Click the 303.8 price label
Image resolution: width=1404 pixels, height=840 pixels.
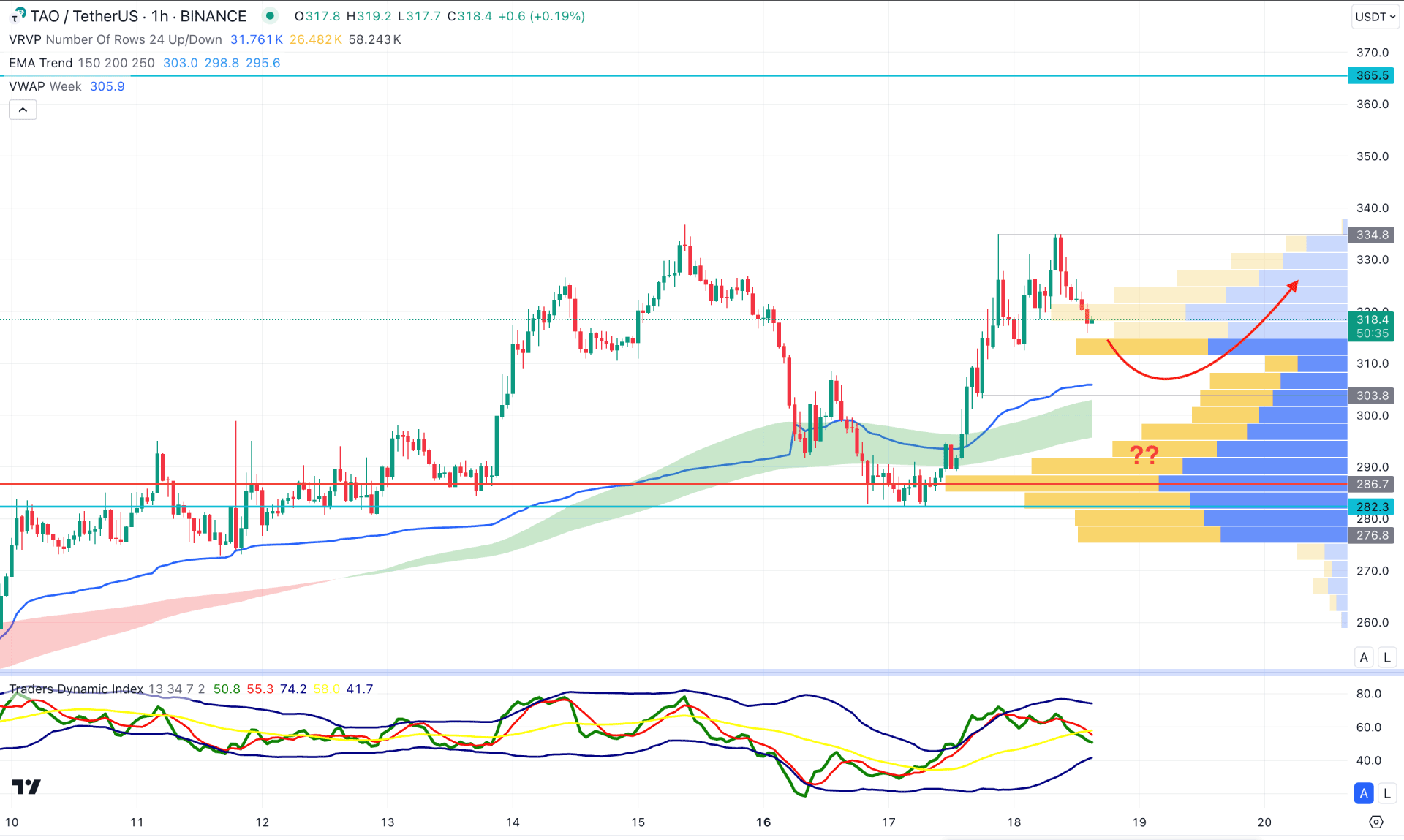[x=1372, y=396]
